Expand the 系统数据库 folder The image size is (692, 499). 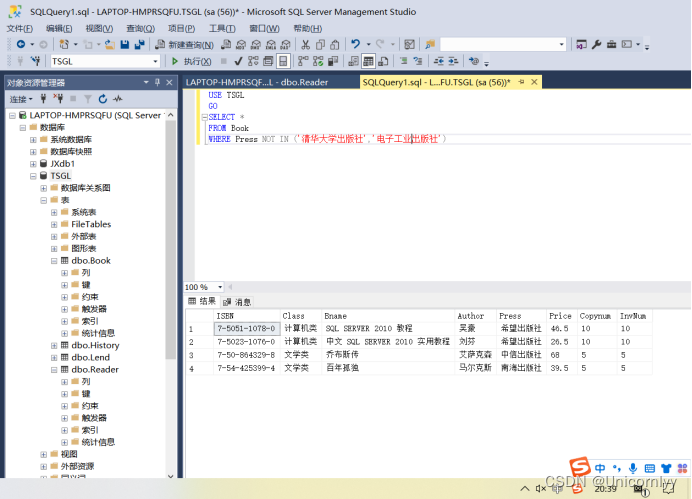click(33, 139)
